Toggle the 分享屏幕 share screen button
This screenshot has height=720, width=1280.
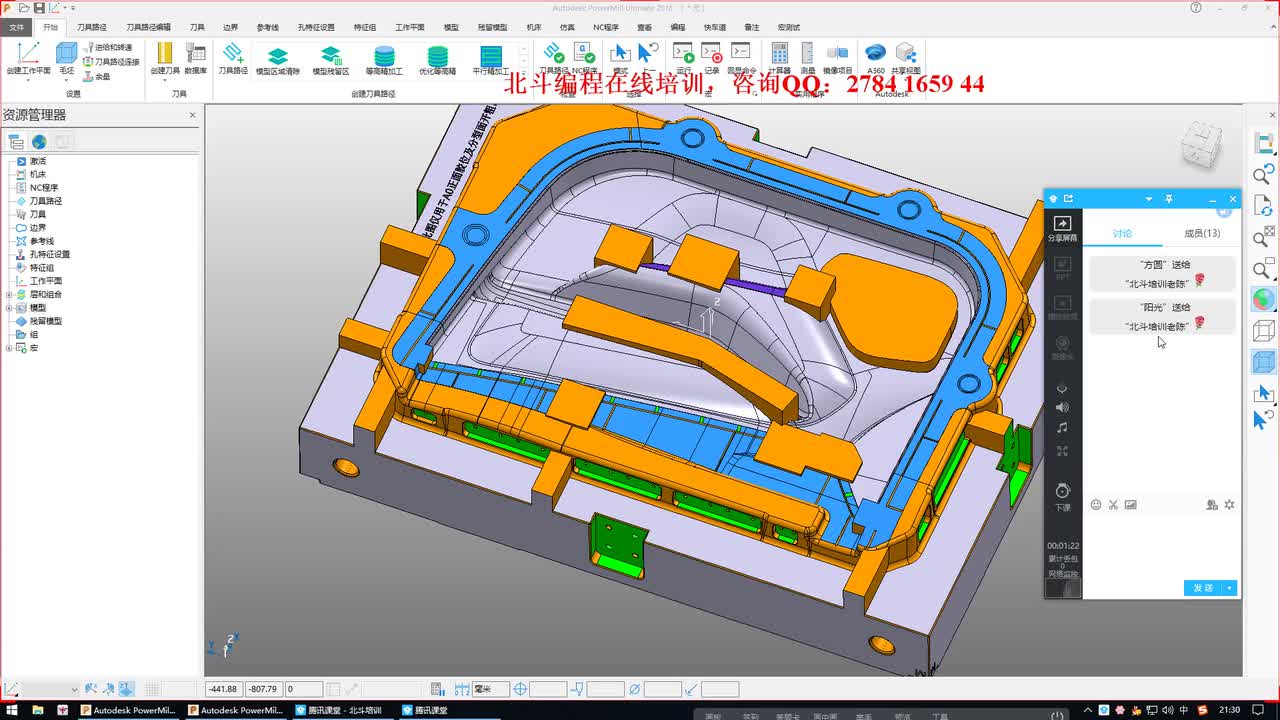1063,229
